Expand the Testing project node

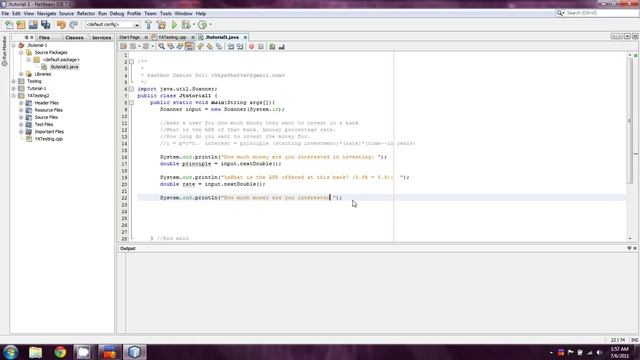[13, 81]
